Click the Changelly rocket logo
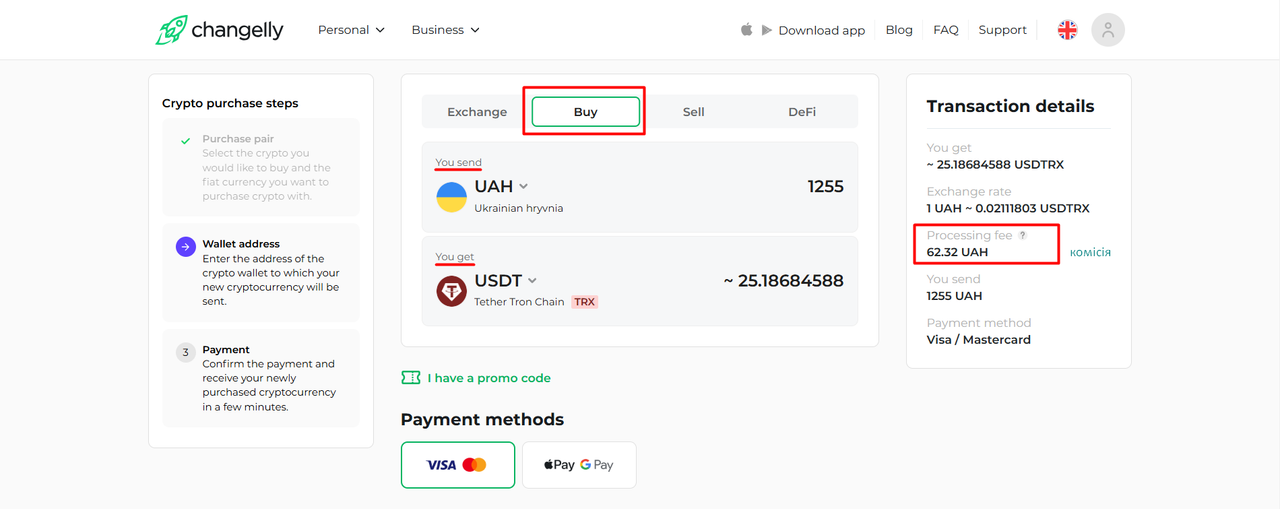This screenshot has height=509, width=1280. coord(171,30)
